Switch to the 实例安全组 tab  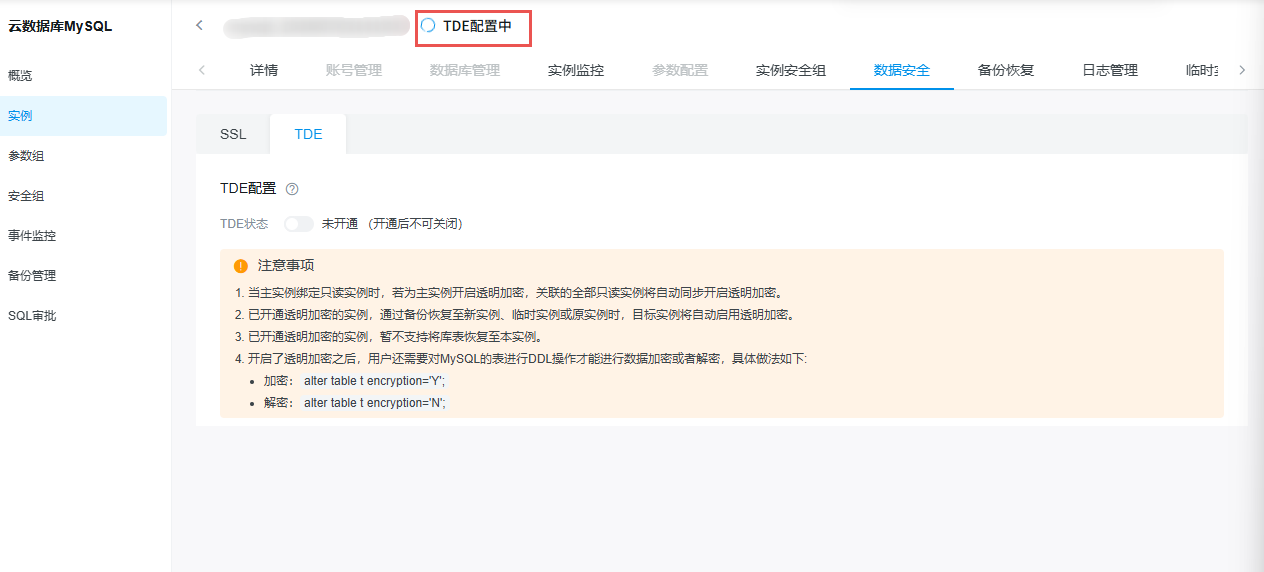[x=791, y=70]
